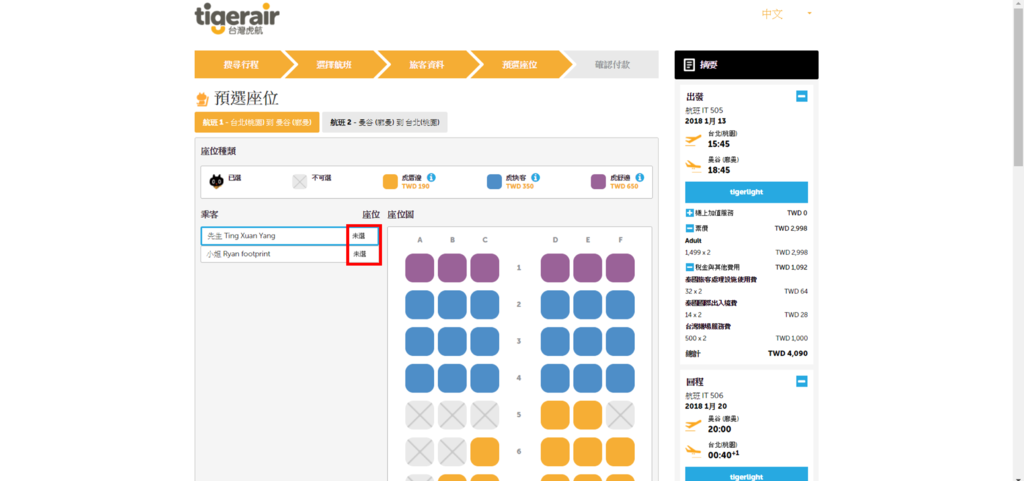Click the takeoff plane icon beside 20:00
This screenshot has height=481, width=1024.
pyautogui.click(x=694, y=426)
